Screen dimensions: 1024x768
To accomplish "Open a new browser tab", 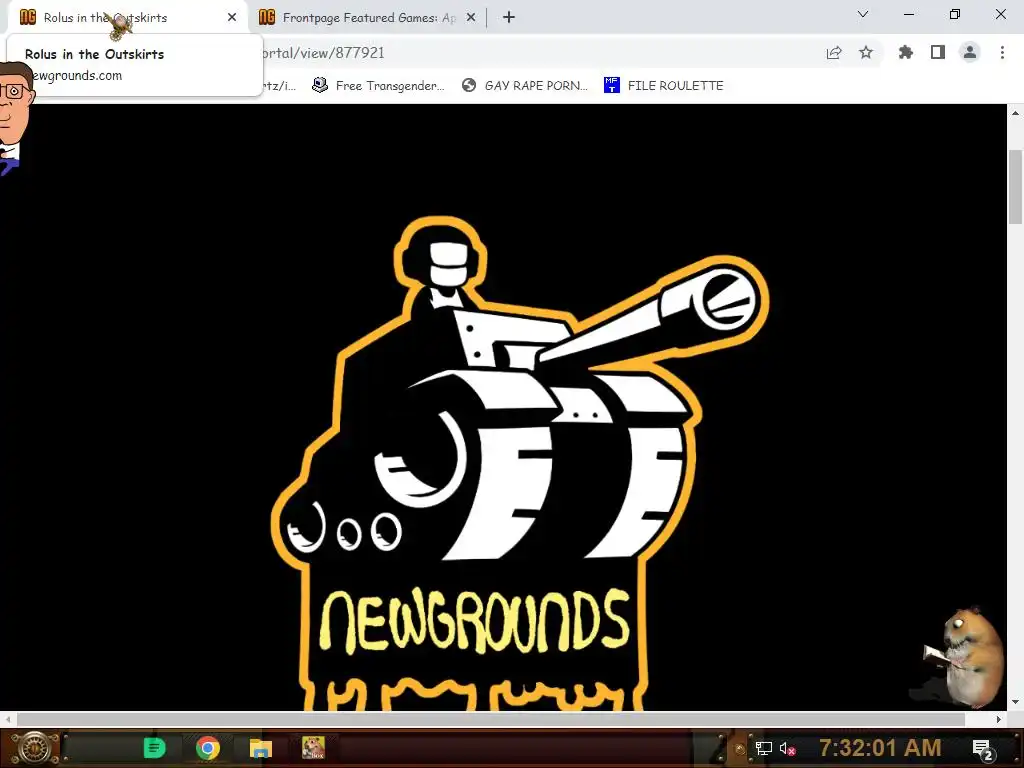I will 509,18.
